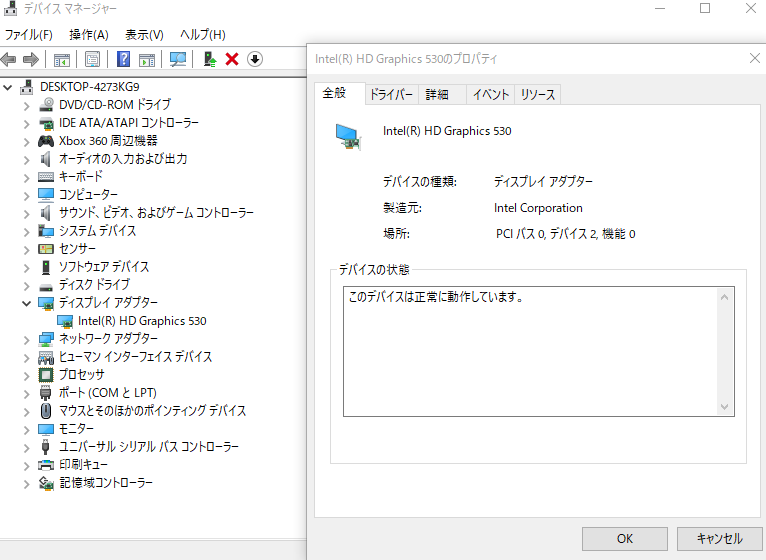Click inside the デバイスの状態 text box
This screenshot has height=560, width=766.
point(531,351)
